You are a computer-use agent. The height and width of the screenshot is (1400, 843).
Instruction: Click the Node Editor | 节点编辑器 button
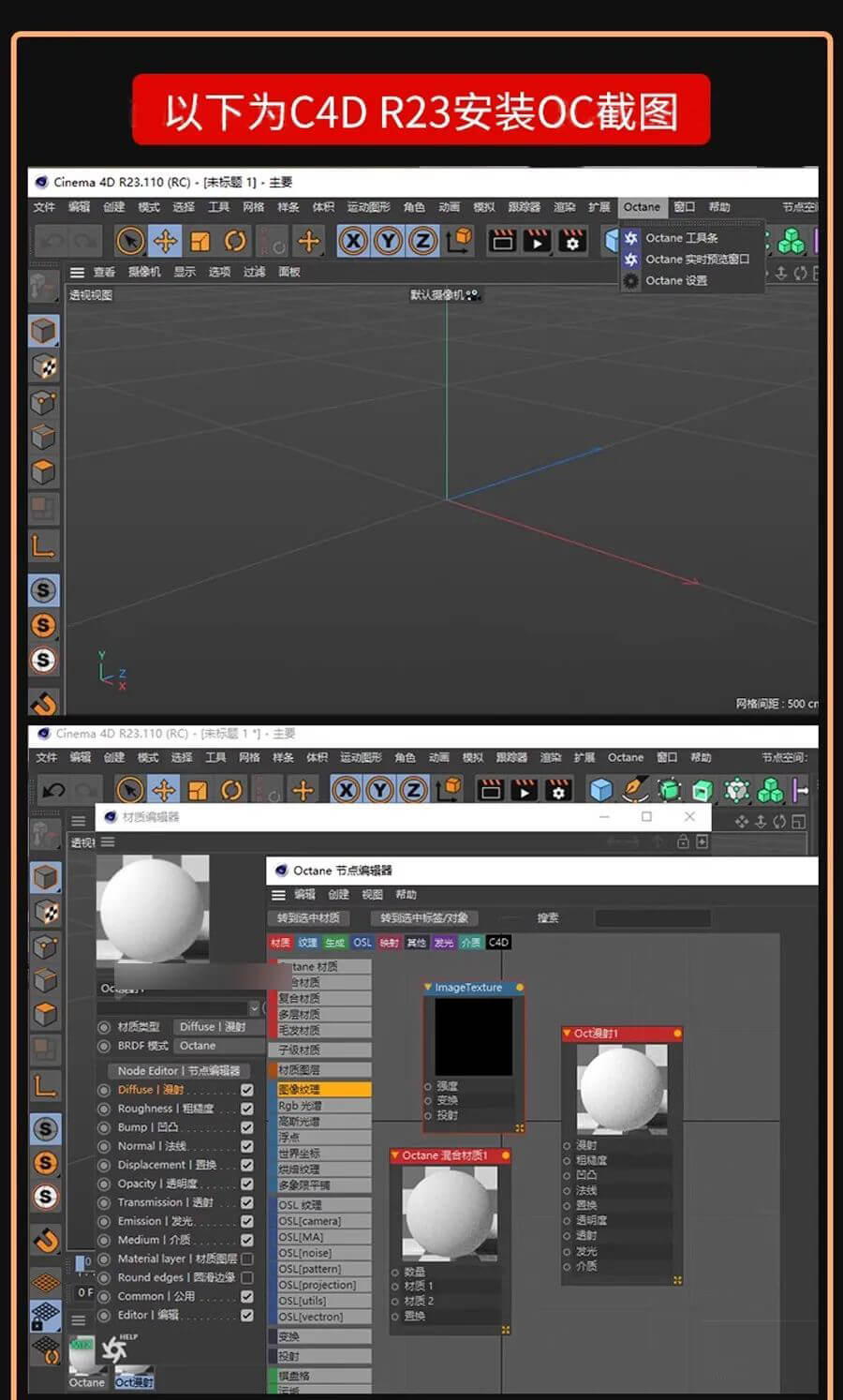(x=178, y=1070)
